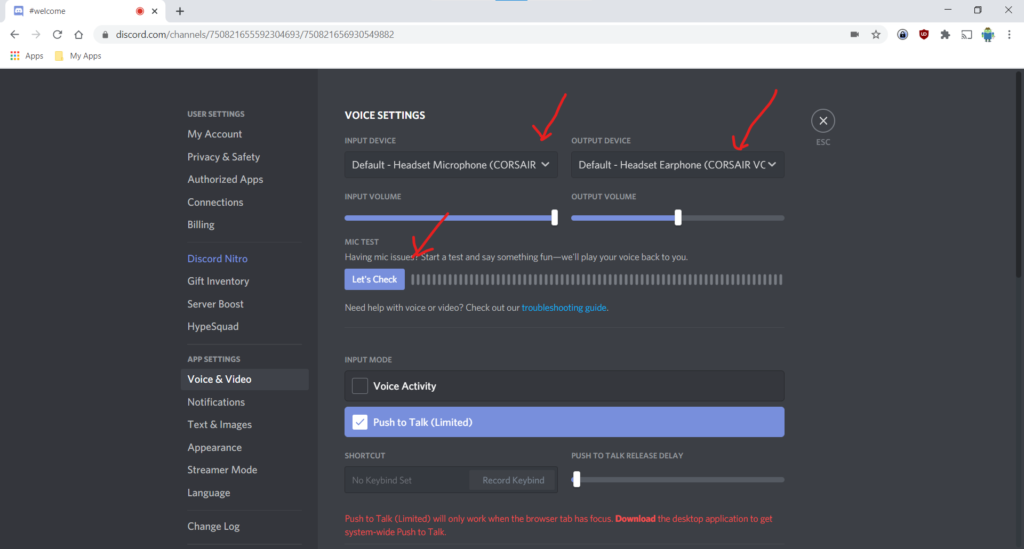Go back in browser history

coord(14,35)
